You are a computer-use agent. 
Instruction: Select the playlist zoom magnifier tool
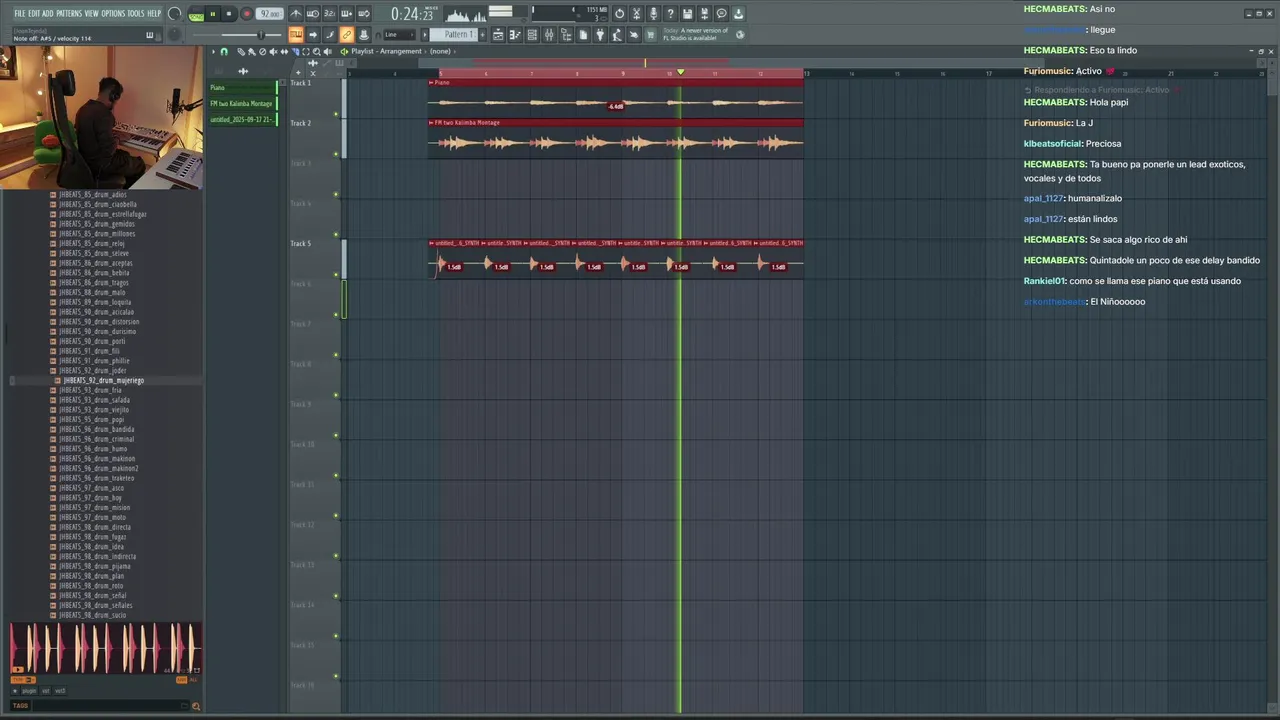[x=316, y=51]
